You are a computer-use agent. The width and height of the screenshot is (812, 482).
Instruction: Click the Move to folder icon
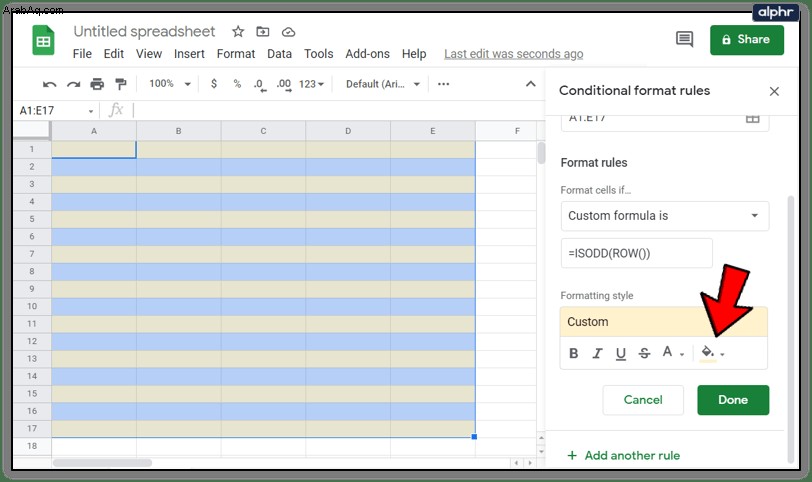[x=263, y=32]
